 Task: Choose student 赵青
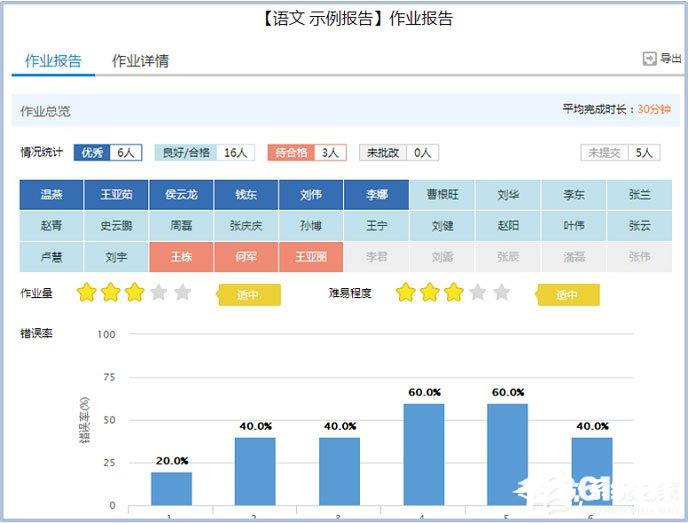[51, 226]
